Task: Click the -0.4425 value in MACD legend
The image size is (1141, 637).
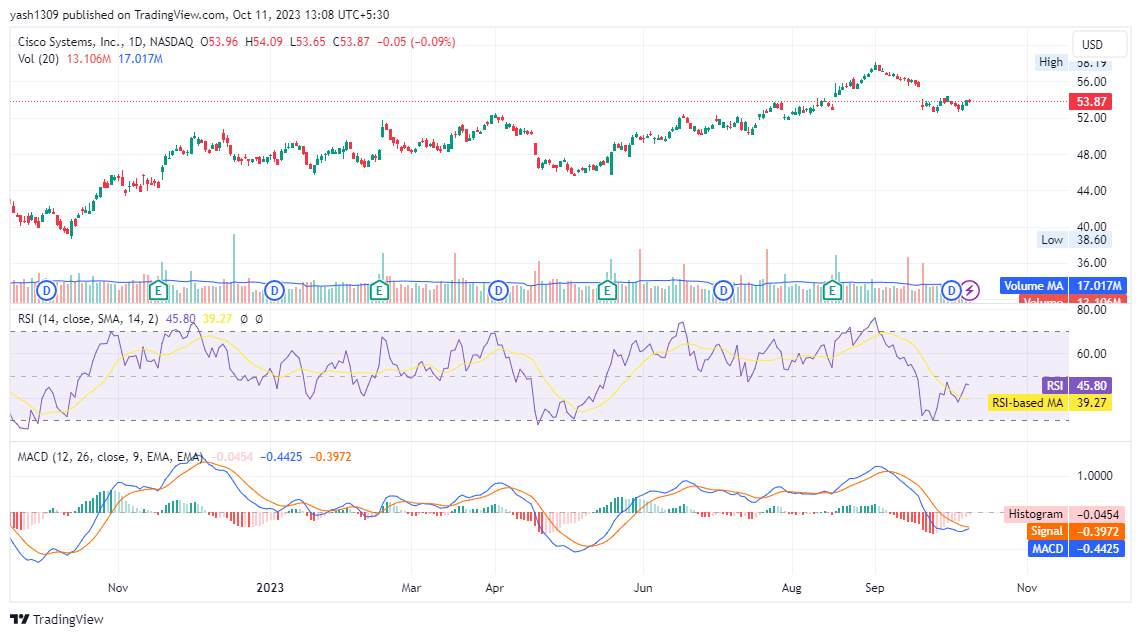Action: coord(282,457)
